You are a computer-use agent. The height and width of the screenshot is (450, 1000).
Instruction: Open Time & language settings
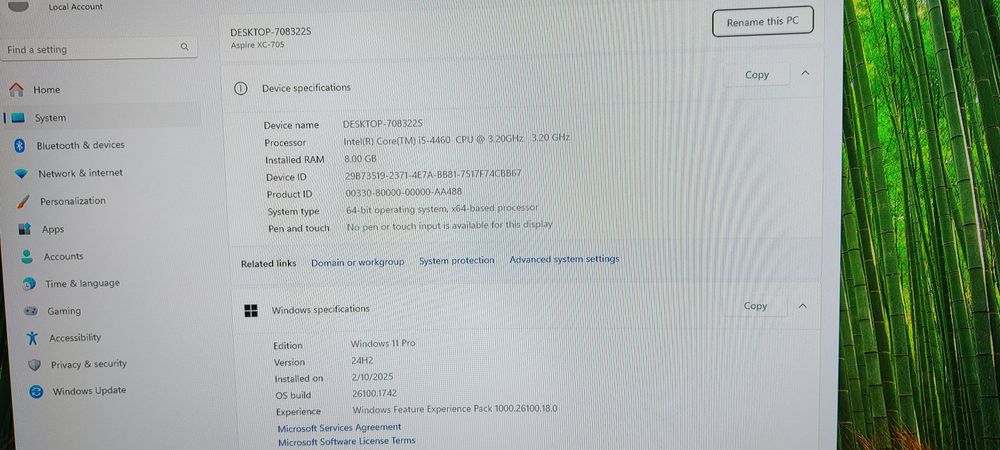pos(82,284)
